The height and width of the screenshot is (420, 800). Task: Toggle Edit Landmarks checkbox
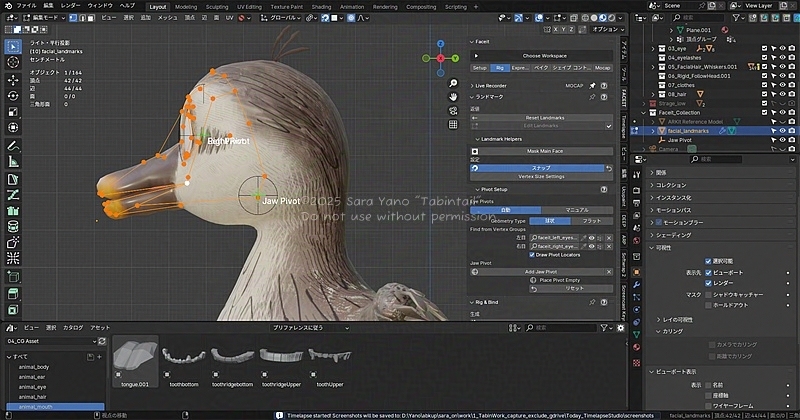(609, 126)
